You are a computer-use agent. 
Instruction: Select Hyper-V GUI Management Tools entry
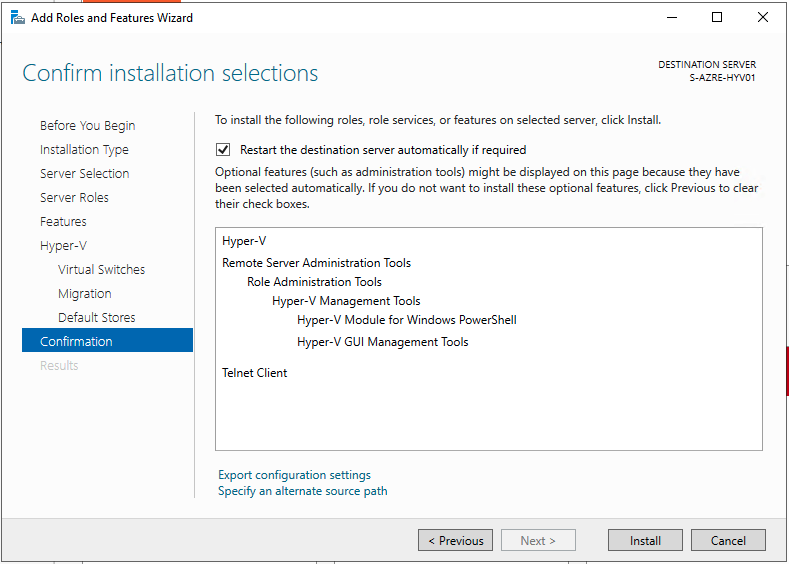[x=382, y=342]
